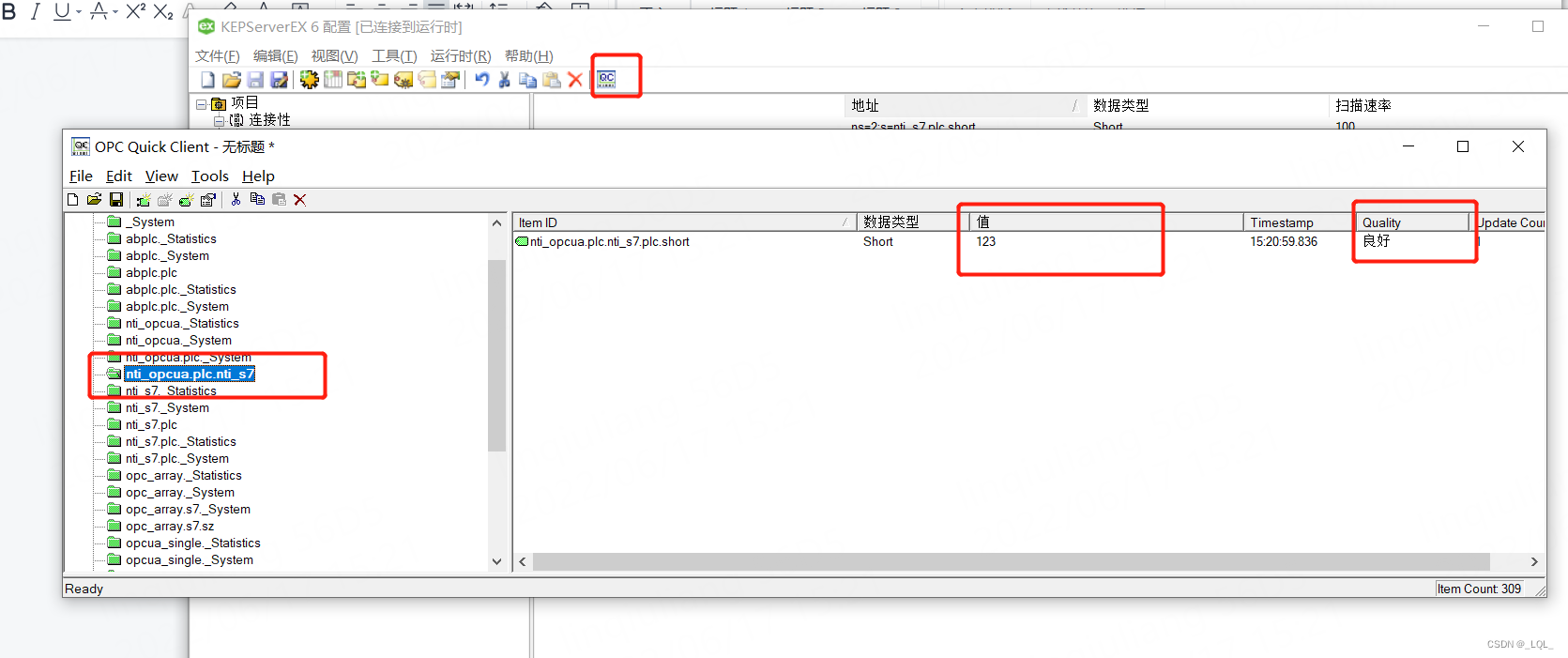Open the underline style dropdown arrow
This screenshot has height=658, width=1568.
tap(79, 12)
